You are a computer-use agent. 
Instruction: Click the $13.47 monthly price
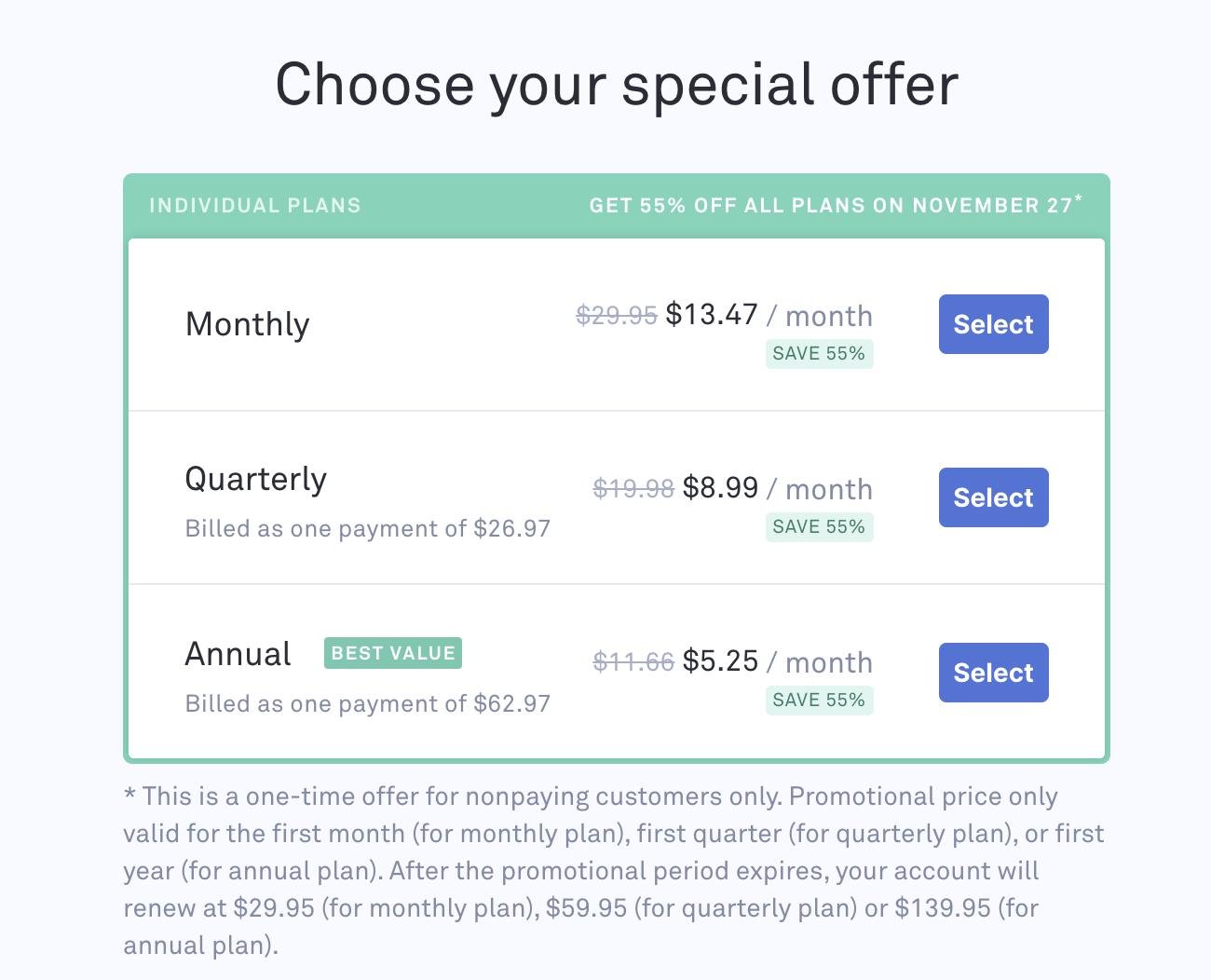[712, 315]
